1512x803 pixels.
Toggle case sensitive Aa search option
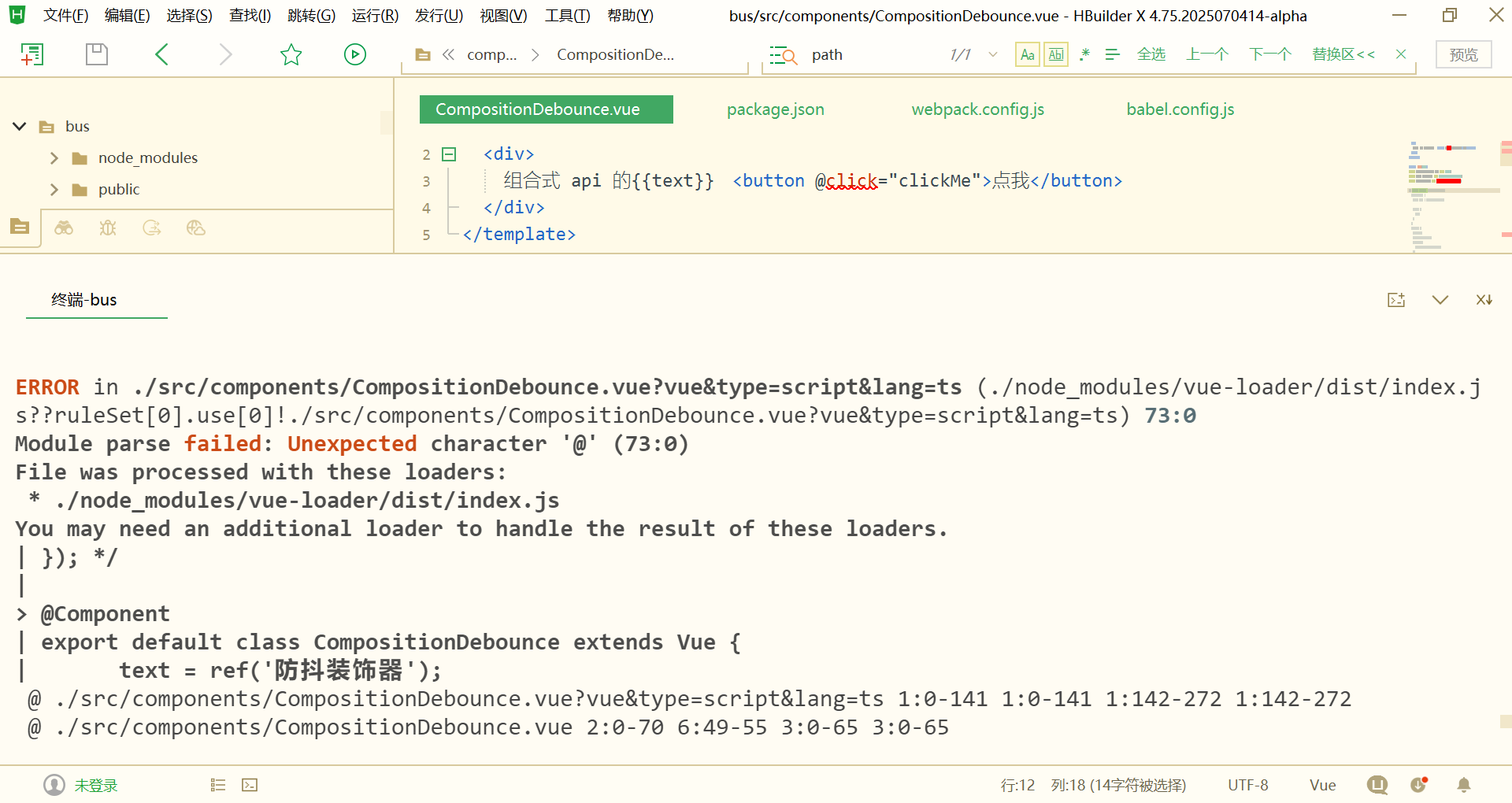pyautogui.click(x=1028, y=54)
